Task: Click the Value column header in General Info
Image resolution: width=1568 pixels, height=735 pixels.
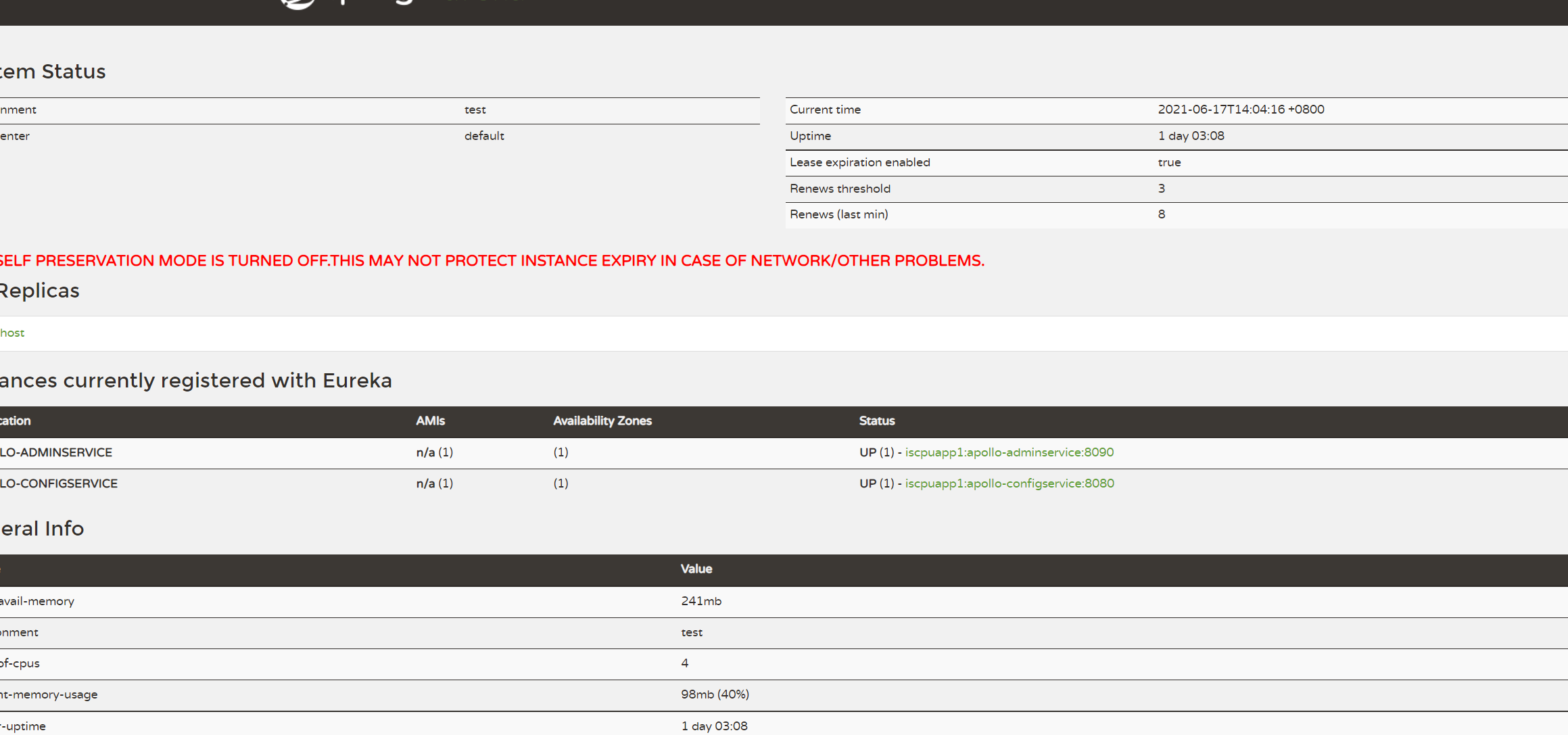Action: [x=696, y=569]
